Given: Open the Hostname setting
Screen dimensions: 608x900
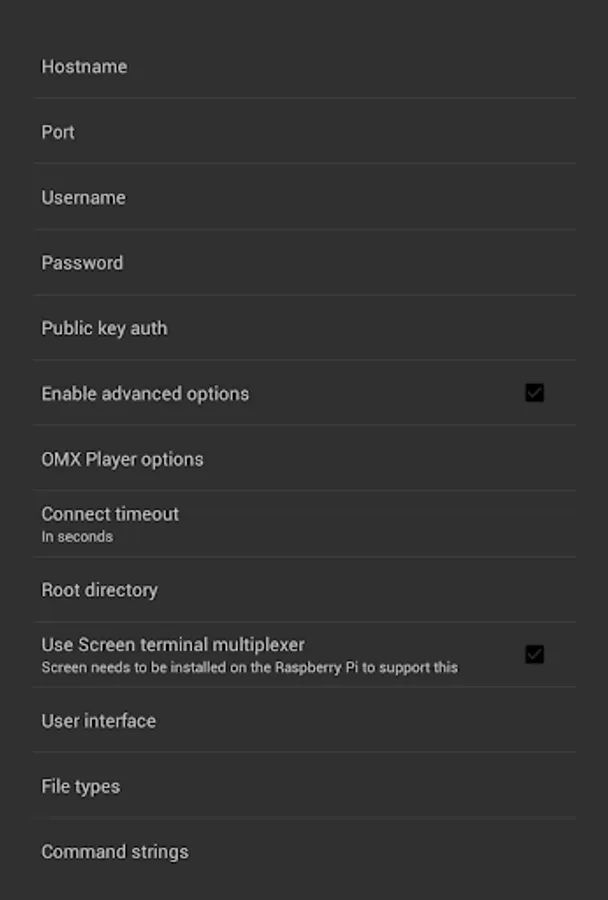Looking at the screenshot, I should click(84, 67).
